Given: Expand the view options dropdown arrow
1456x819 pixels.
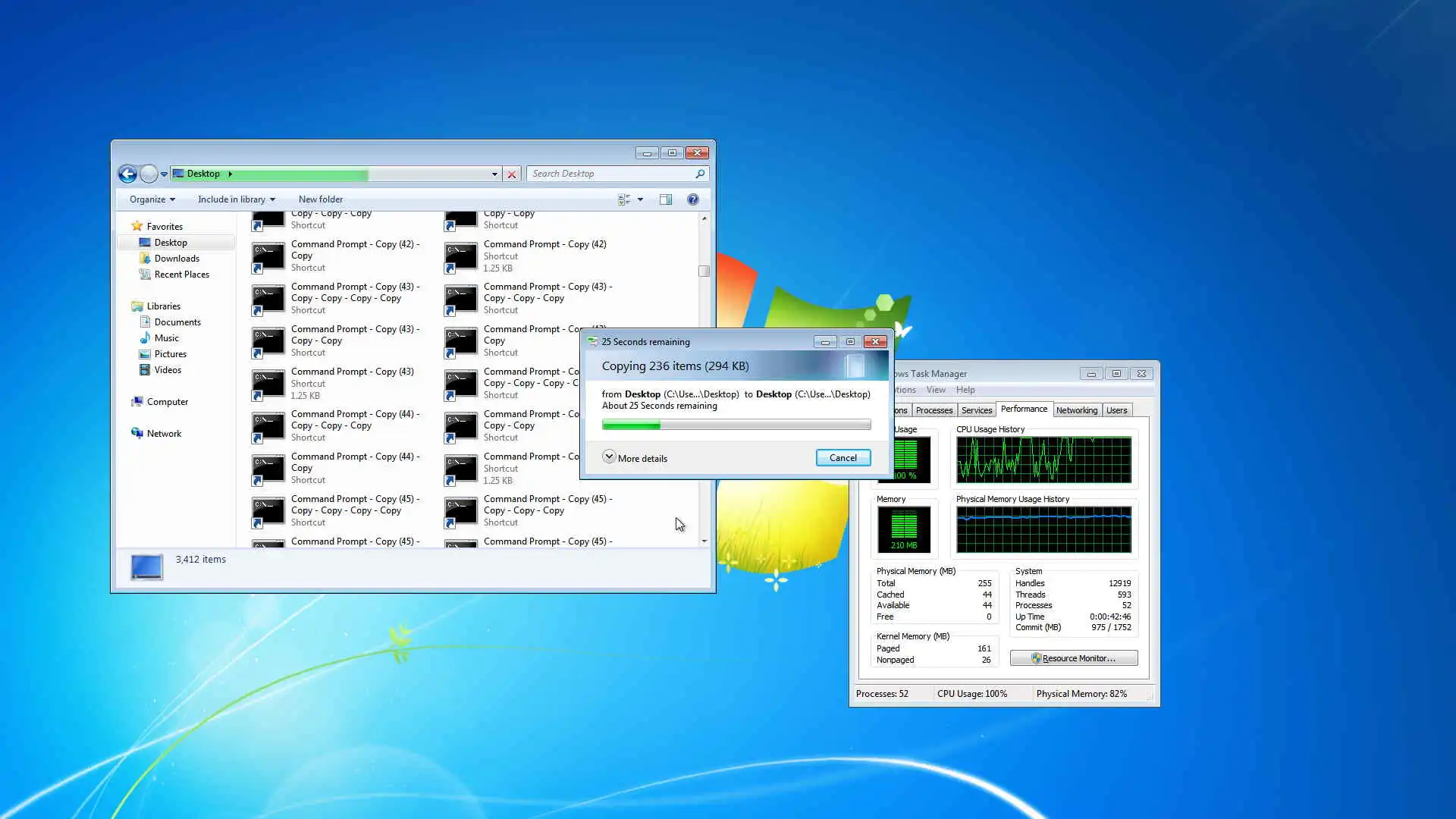Looking at the screenshot, I should point(640,199).
